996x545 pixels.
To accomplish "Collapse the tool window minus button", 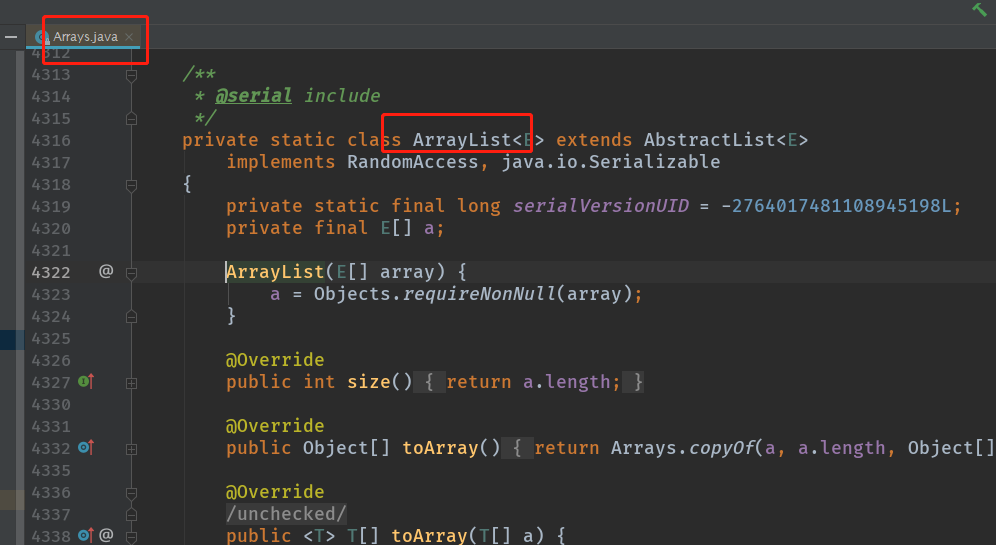I will (x=11, y=37).
